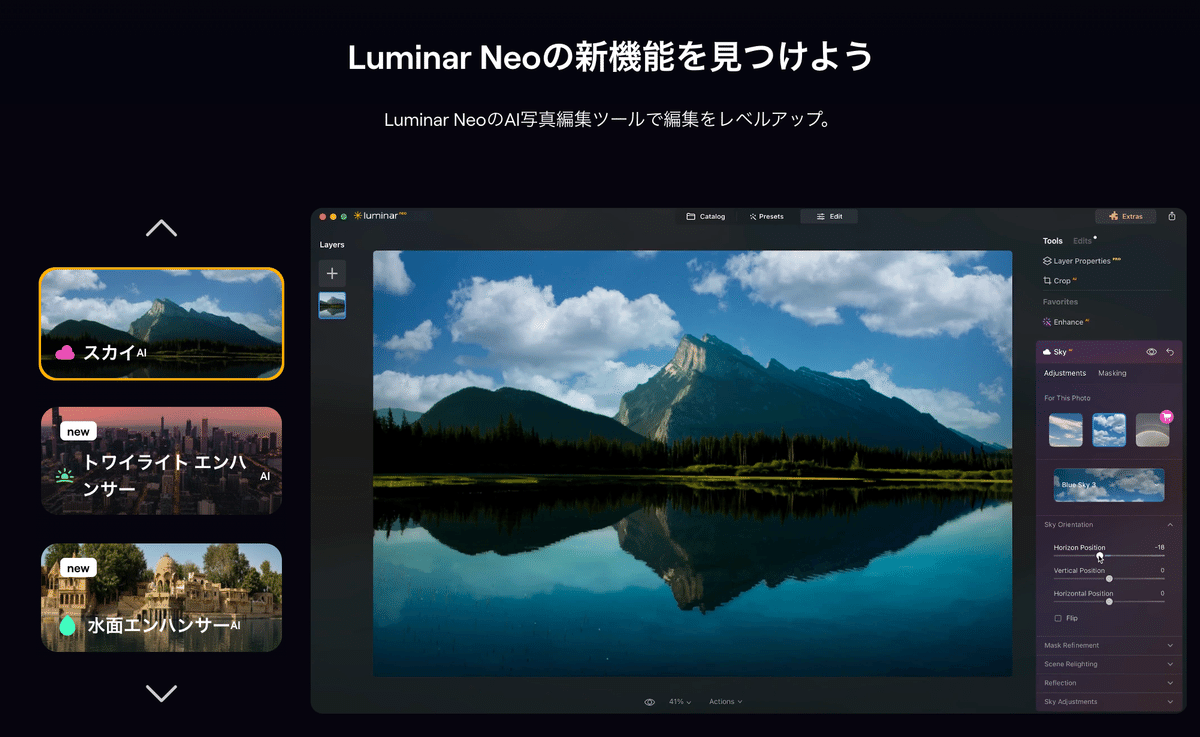Screen dimensions: 1200x737
Task: Open Layer Properties tool
Action: pyautogui.click(x=1081, y=261)
